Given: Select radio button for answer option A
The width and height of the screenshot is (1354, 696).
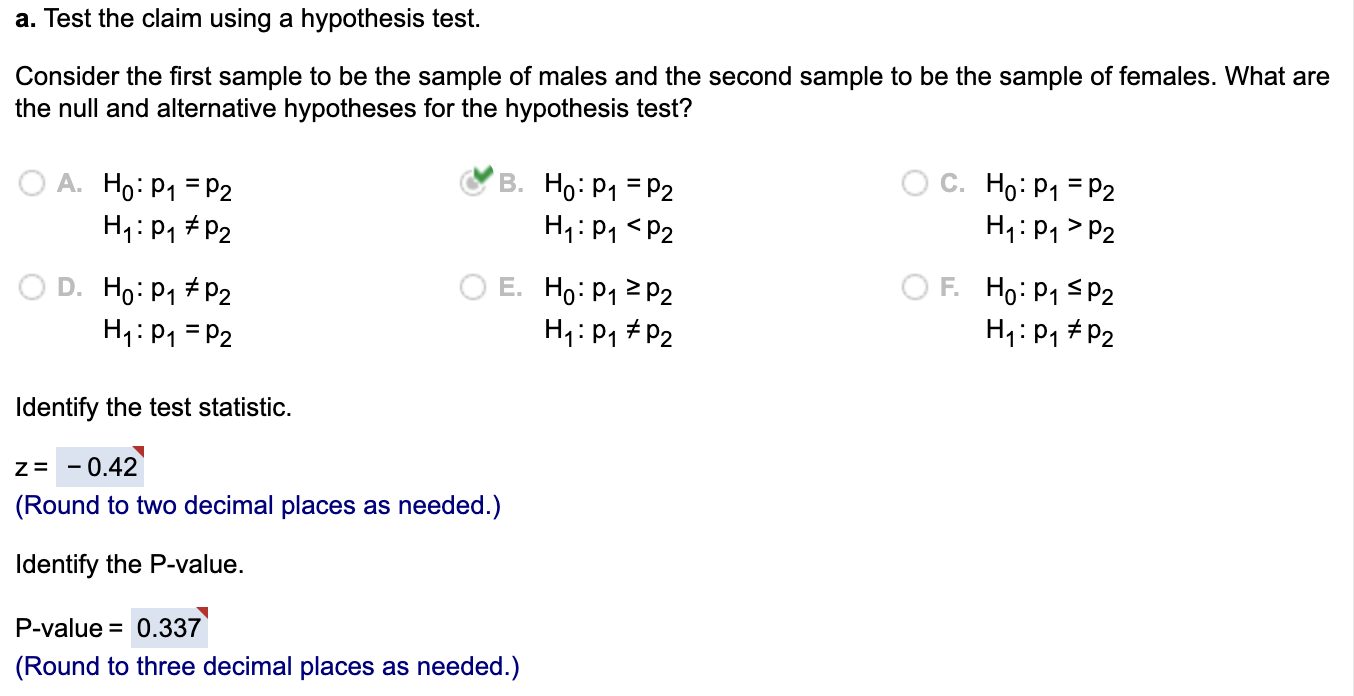Looking at the screenshot, I should point(31,183).
